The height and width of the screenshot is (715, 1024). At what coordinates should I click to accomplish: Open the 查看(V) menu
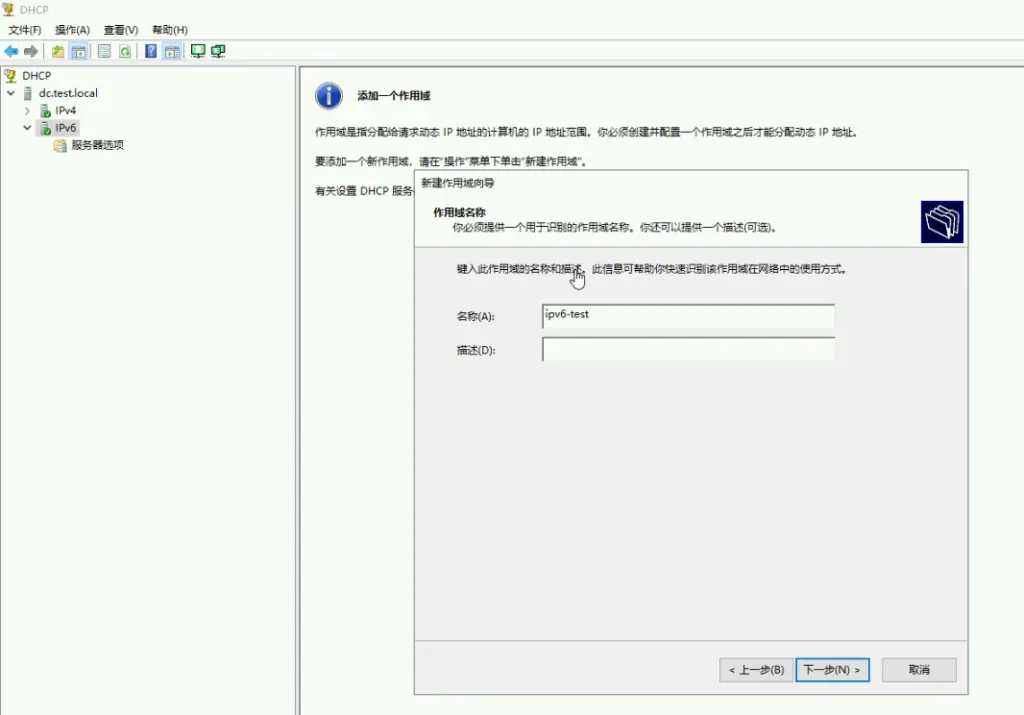(121, 30)
